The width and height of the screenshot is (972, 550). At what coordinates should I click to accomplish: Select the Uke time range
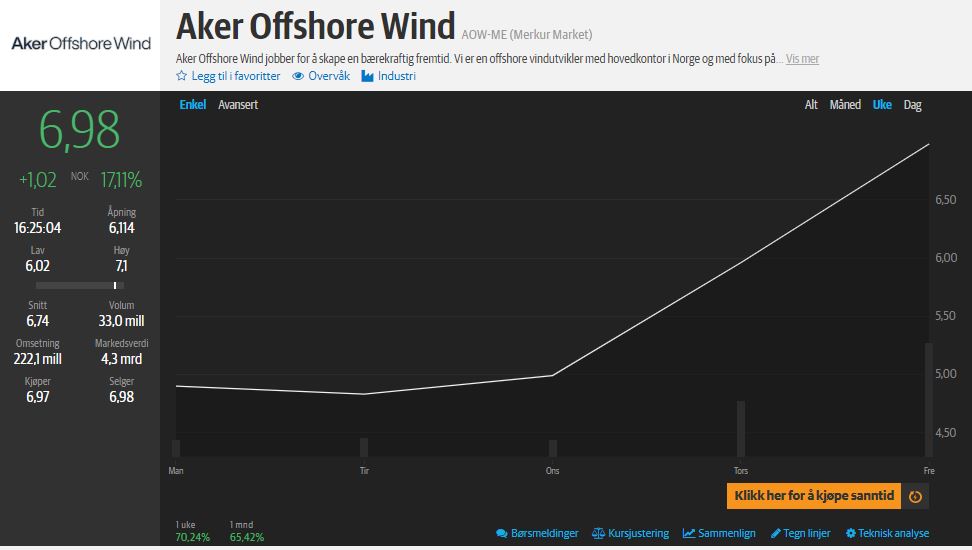882,105
